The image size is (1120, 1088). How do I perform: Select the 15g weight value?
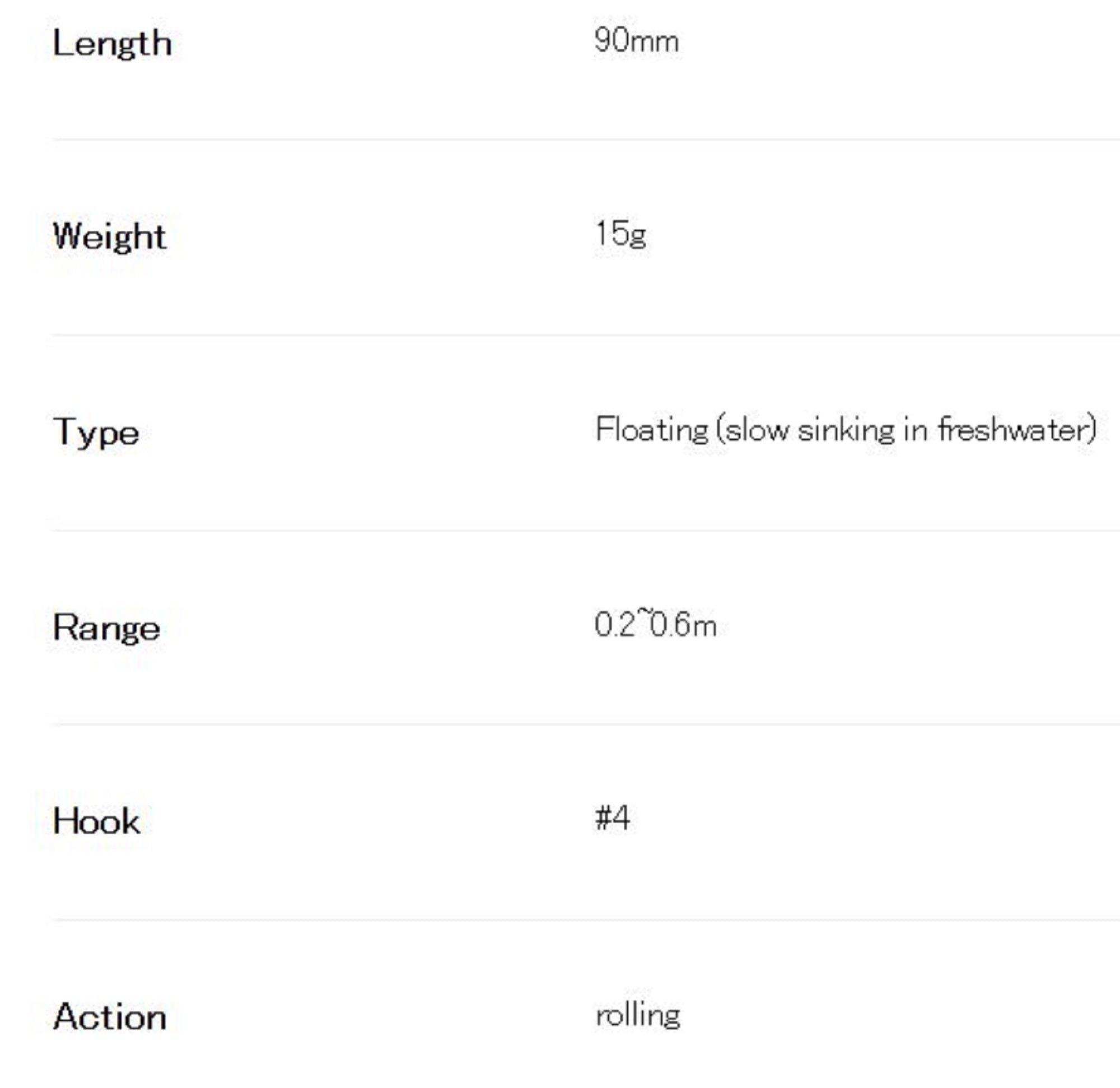click(x=620, y=233)
